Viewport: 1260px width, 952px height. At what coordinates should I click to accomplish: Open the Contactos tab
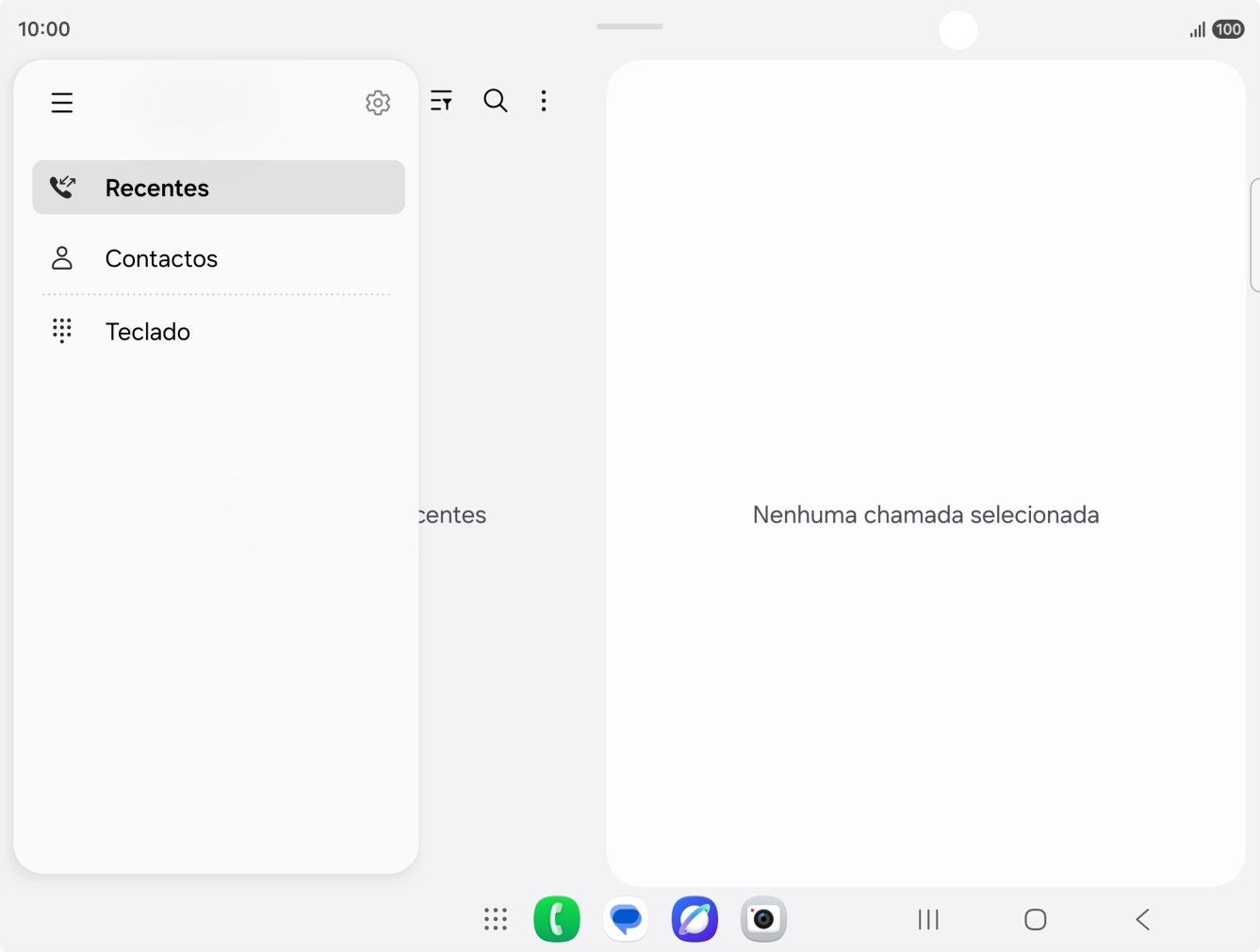pos(219,258)
